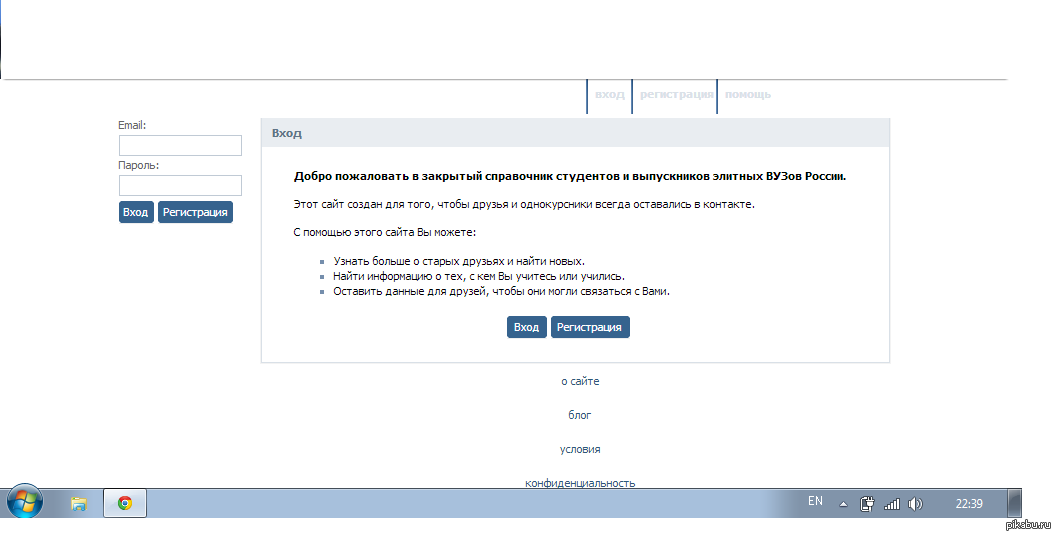
Task: Select the 'вход' top navigation tab
Action: 609,95
